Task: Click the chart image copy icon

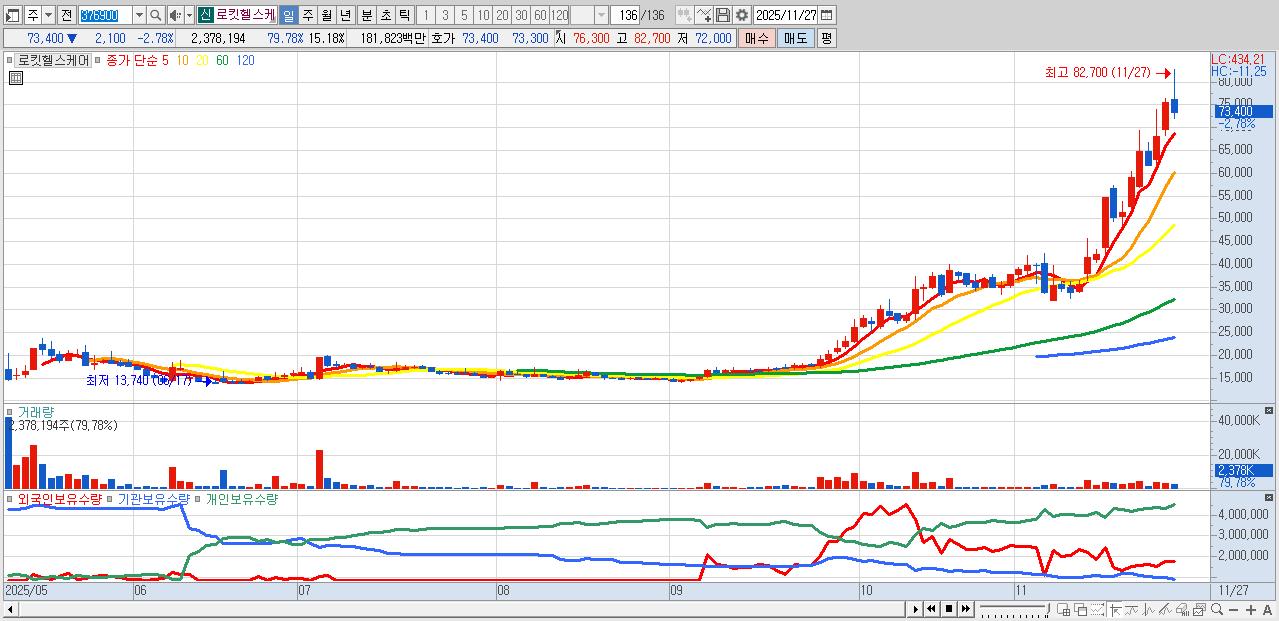Action: tap(1199, 609)
